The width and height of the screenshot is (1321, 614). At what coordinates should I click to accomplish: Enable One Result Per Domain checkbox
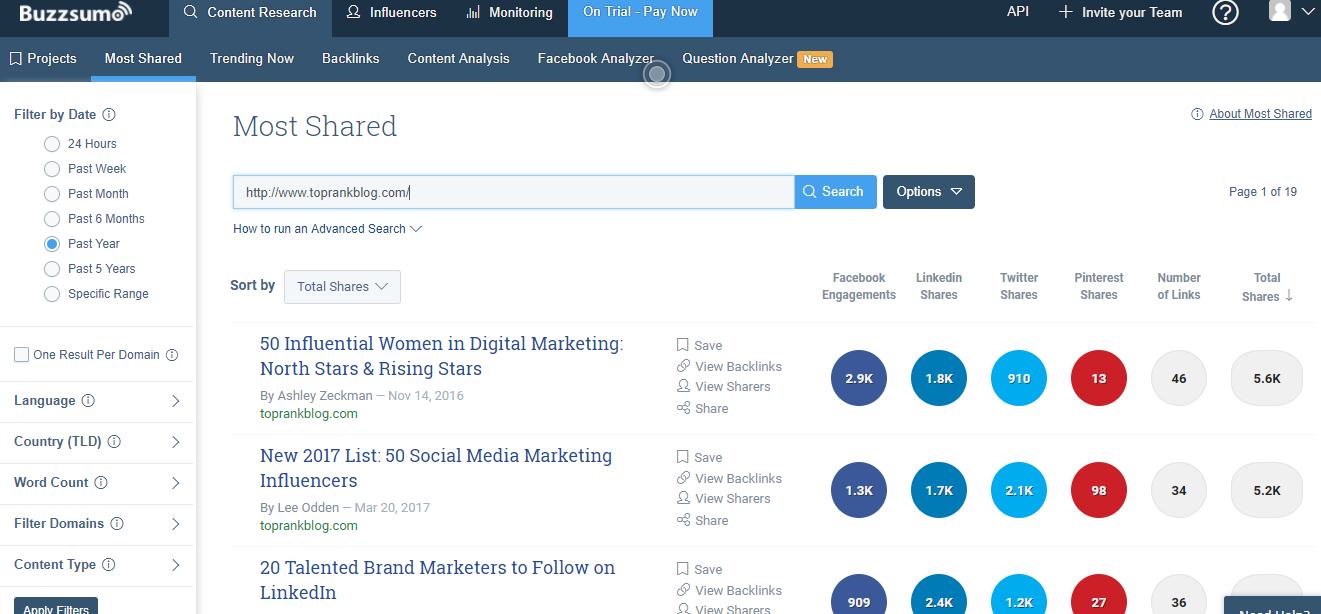[x=21, y=355]
